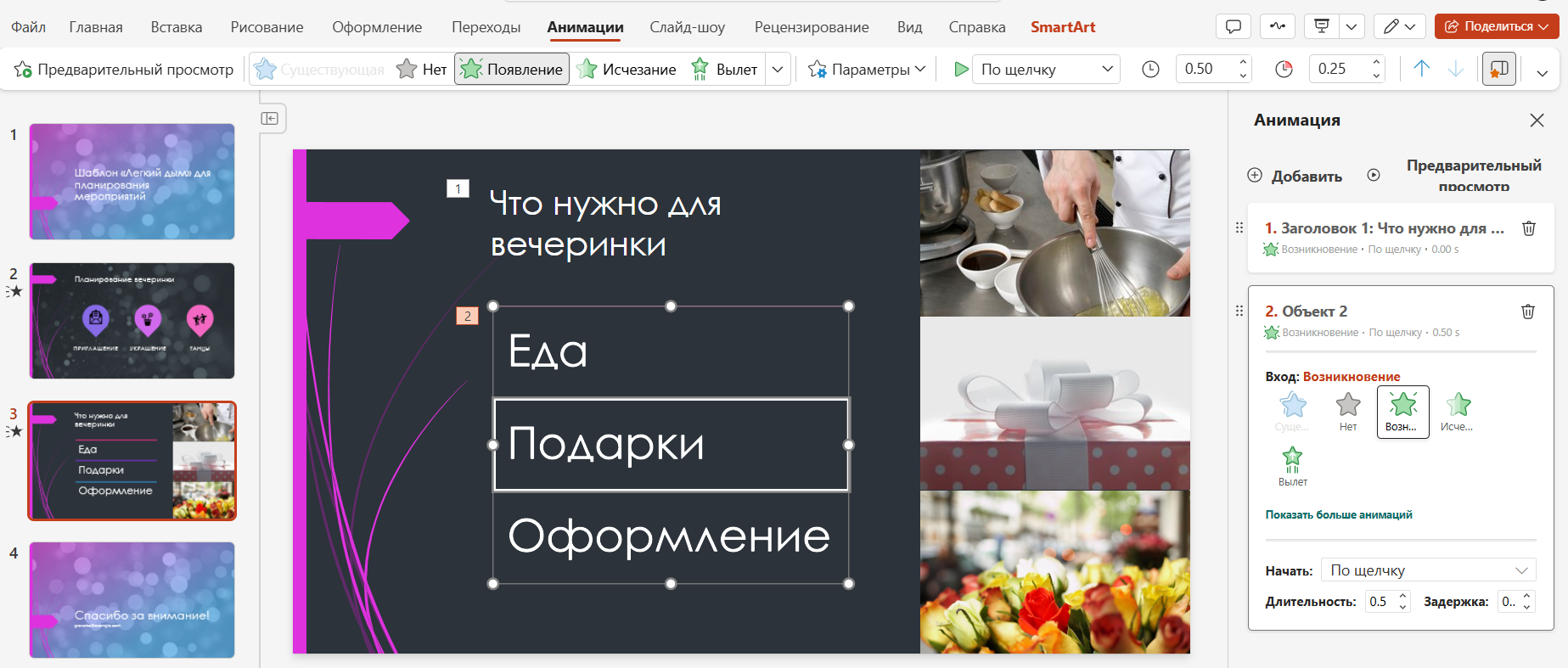Click Показать больше анимаций link
Viewport: 1568px width, 668px height.
click(x=1338, y=515)
